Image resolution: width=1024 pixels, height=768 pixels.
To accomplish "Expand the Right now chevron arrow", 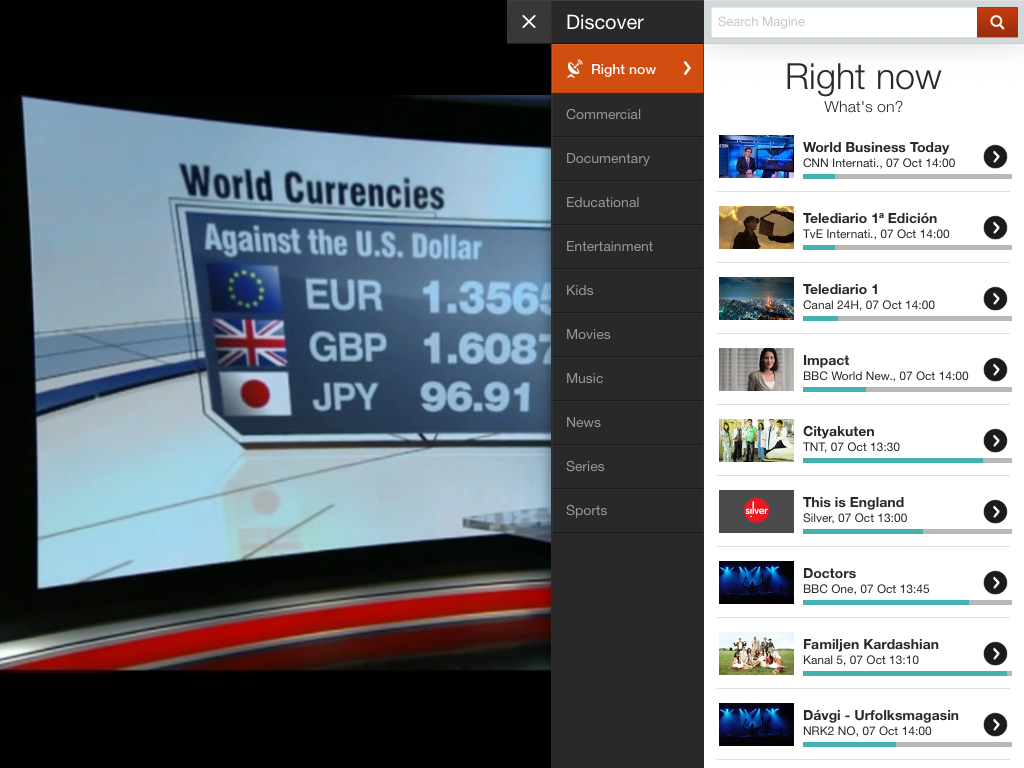I will [x=686, y=69].
